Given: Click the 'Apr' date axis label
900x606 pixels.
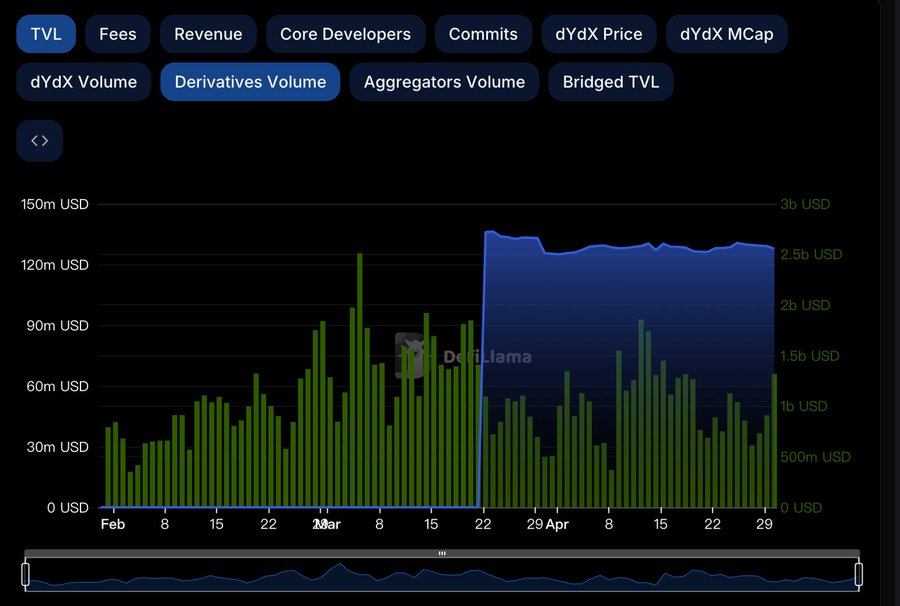Looking at the screenshot, I should click(x=557, y=524).
